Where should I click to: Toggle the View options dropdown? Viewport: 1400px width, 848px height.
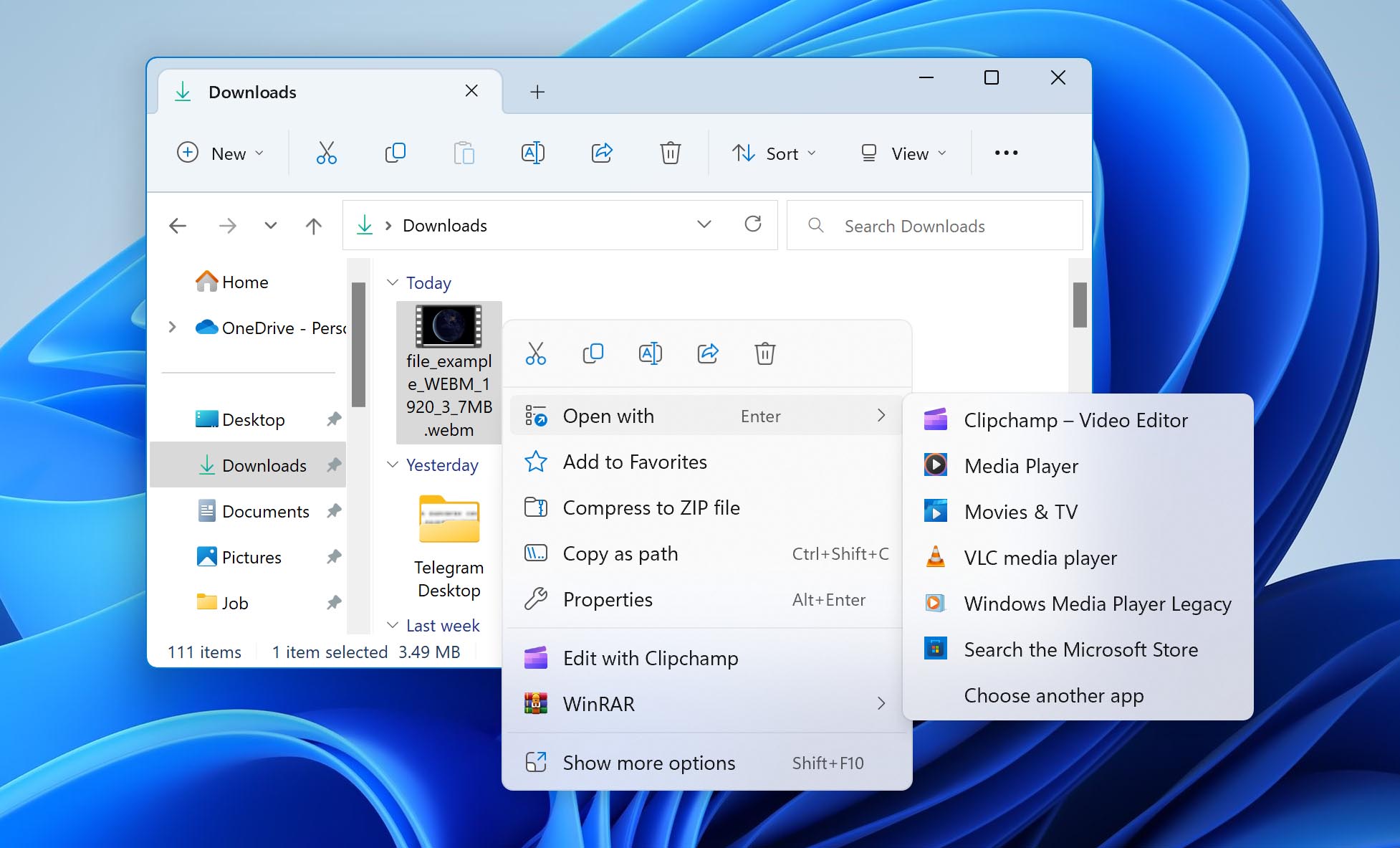tap(900, 153)
